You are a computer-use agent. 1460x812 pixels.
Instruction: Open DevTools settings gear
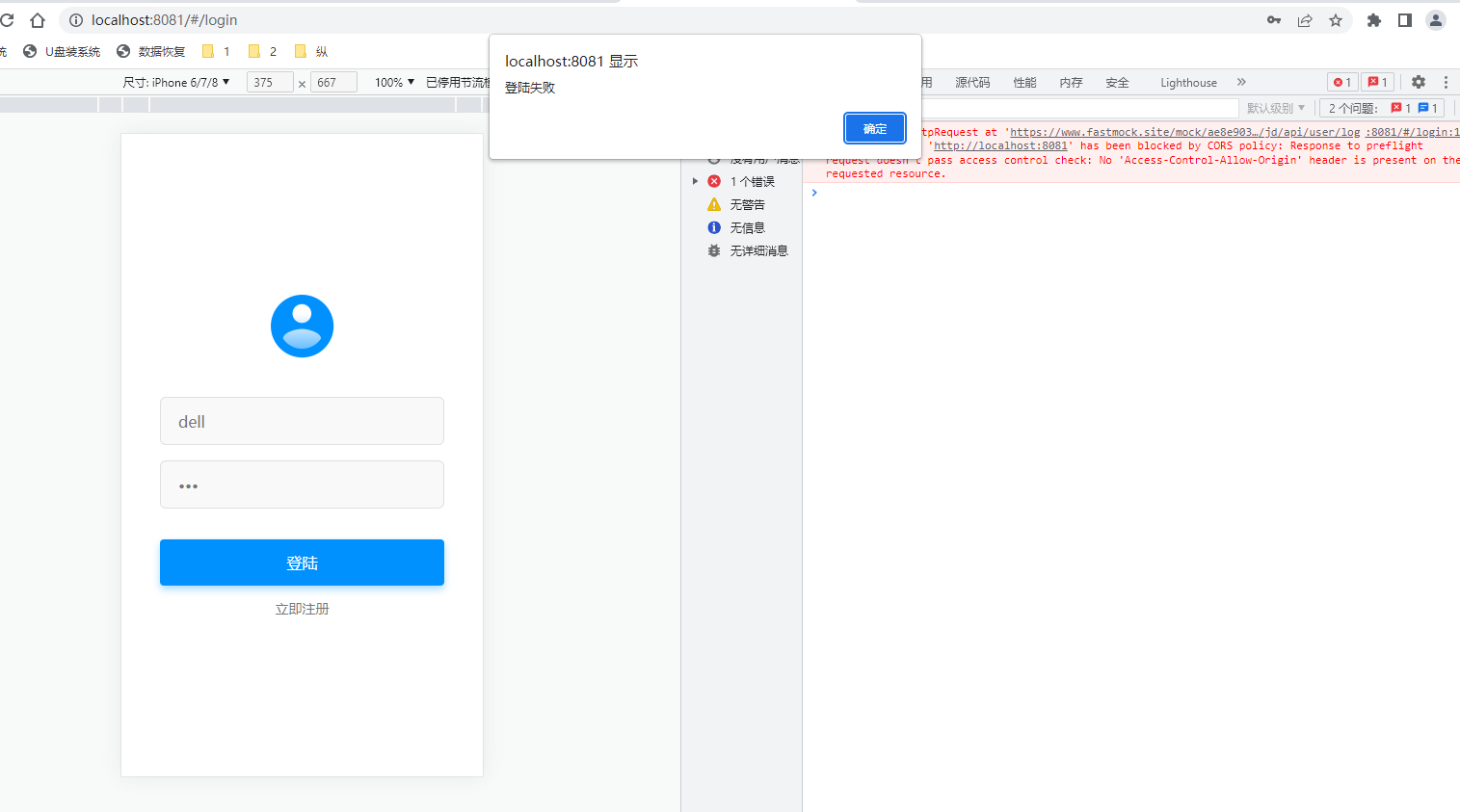coord(1419,83)
